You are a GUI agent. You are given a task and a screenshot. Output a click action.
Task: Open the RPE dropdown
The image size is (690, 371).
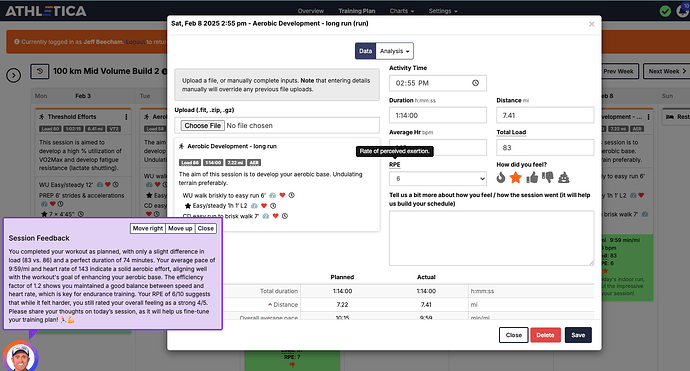(x=438, y=179)
